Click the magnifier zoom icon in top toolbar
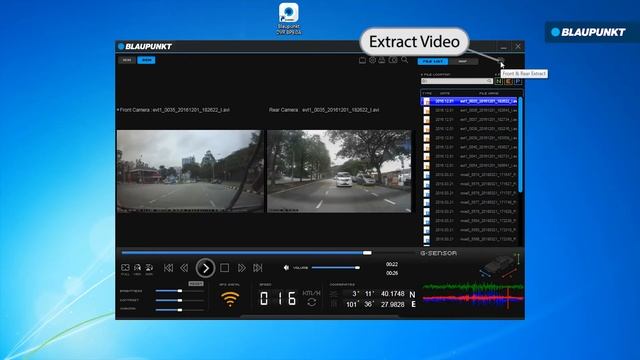The image size is (640, 360). [x=404, y=60]
